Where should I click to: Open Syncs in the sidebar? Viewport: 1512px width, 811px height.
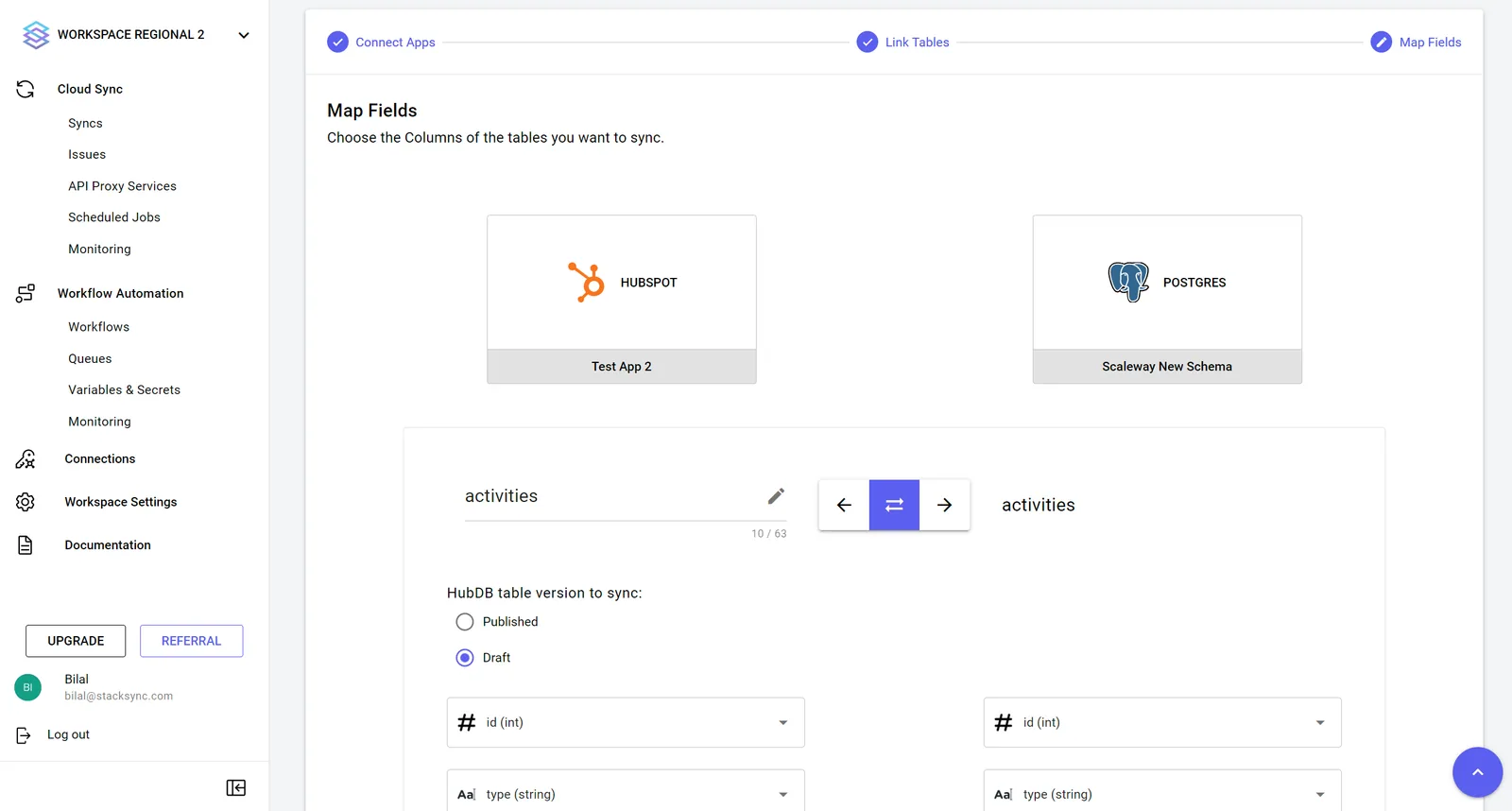[85, 123]
